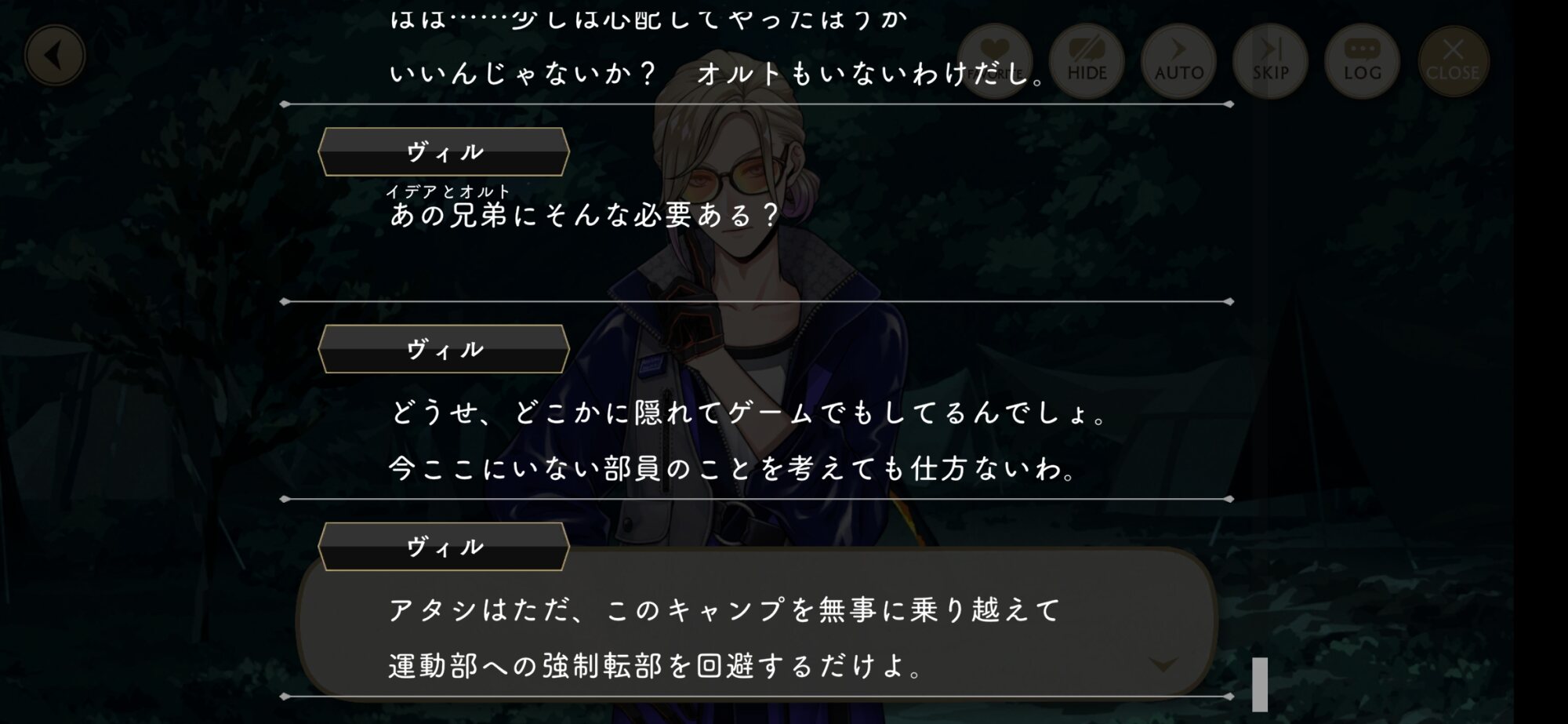Hide the dialogue with the HIDE button
This screenshot has width=1568, height=724.
(x=1087, y=61)
